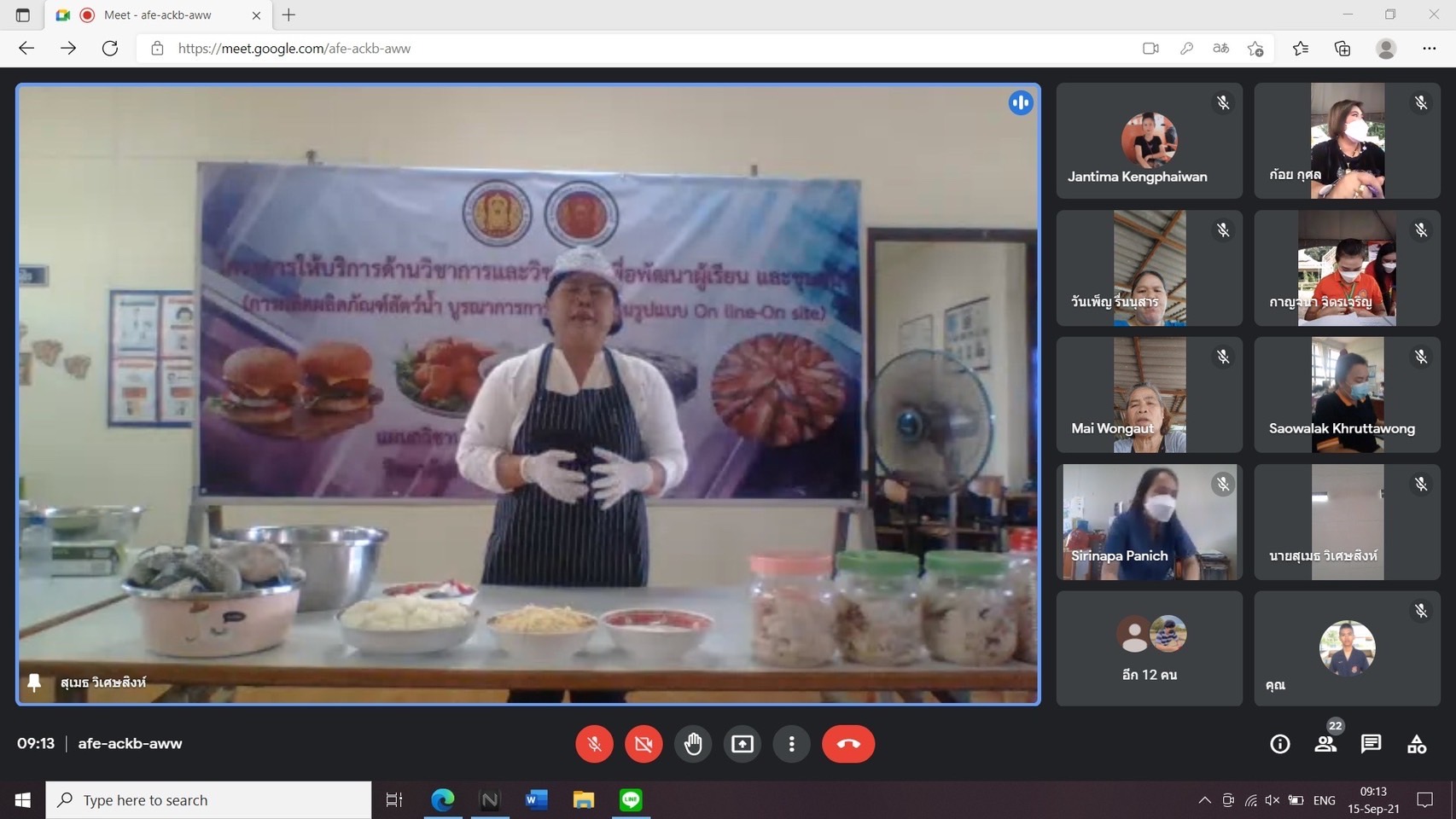1456x819 pixels.
Task: Select the Jantima Kengphaiwan participant tile
Action: click(1149, 141)
